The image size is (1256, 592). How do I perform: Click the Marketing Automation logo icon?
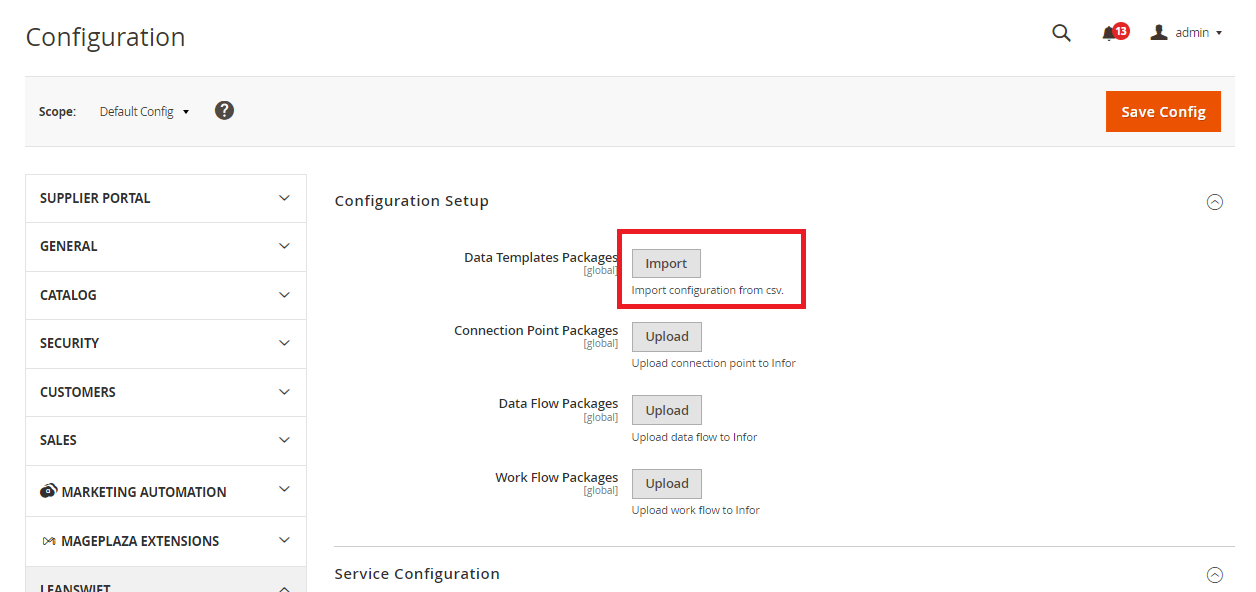pos(48,491)
